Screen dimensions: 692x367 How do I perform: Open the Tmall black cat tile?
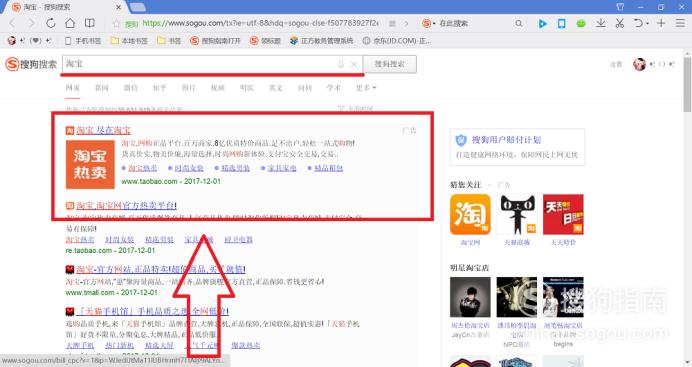517,214
